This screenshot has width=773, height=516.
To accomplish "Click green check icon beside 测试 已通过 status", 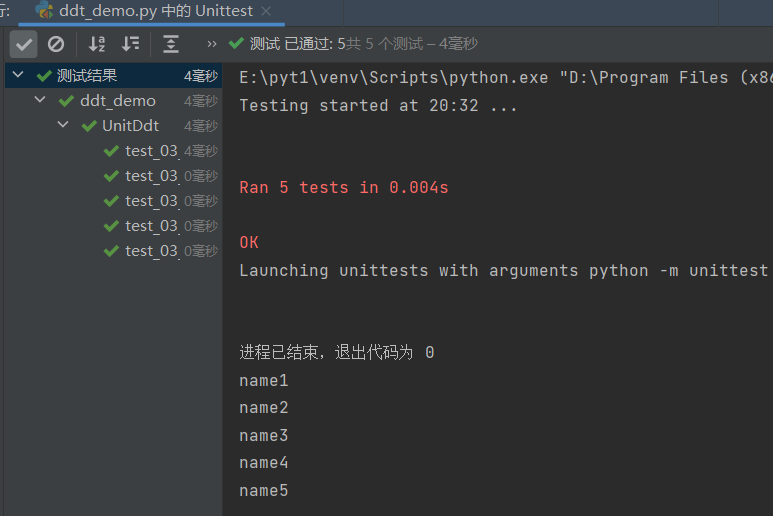I will coord(236,43).
